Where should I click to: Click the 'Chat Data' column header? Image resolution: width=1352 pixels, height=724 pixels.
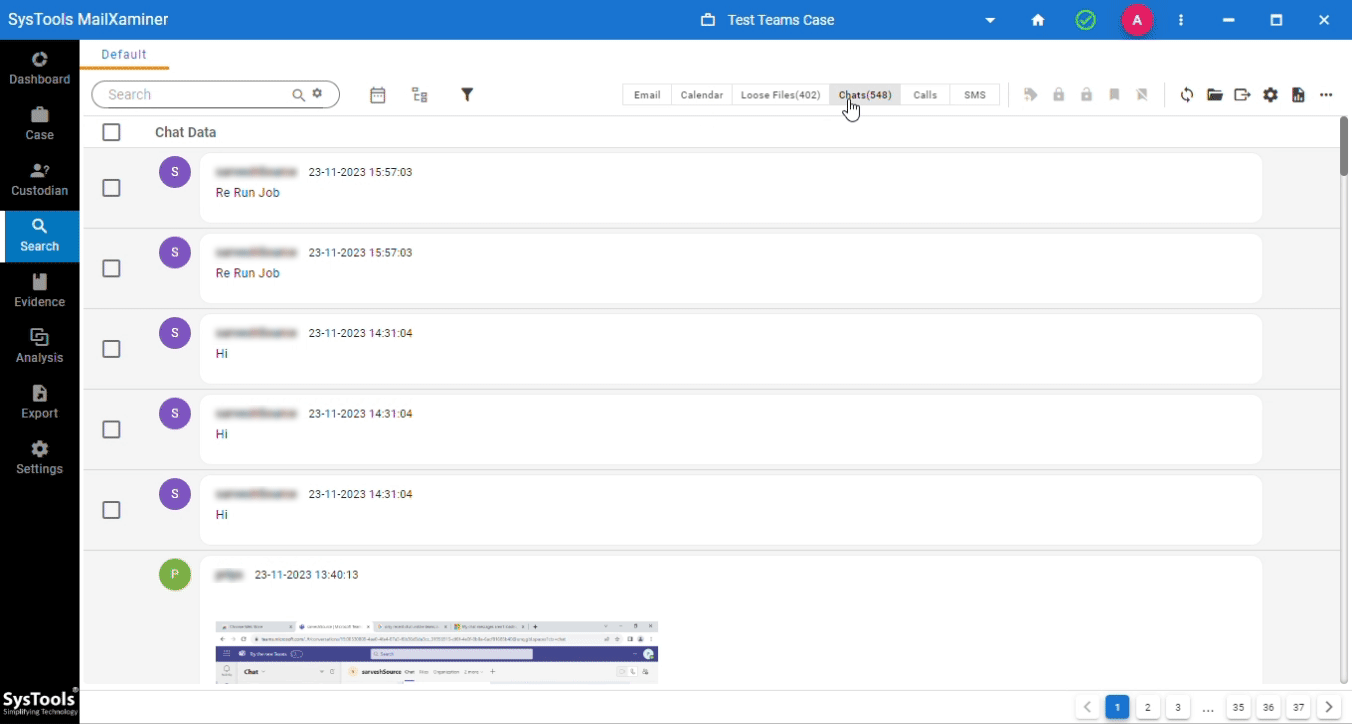click(185, 132)
